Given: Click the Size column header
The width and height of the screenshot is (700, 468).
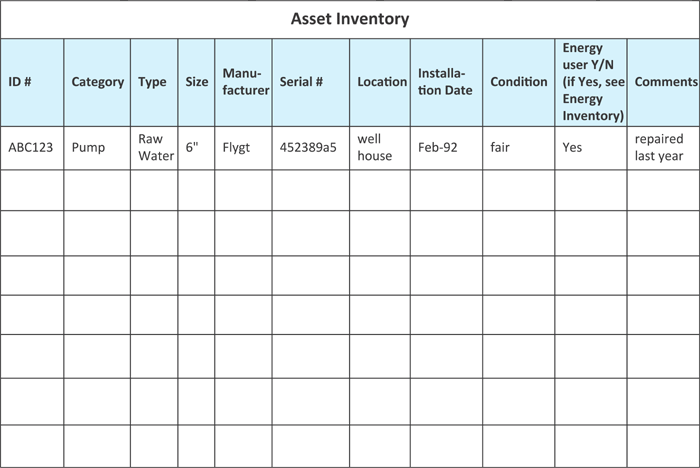Looking at the screenshot, I should (x=196, y=82).
